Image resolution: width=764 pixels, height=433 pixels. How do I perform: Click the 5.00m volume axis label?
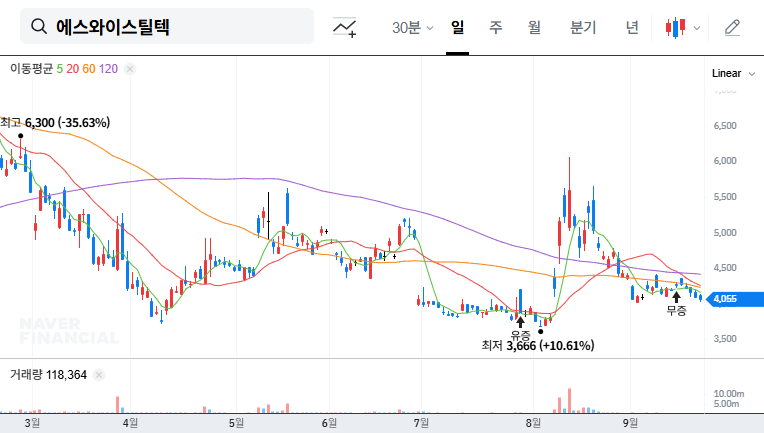click(x=726, y=403)
